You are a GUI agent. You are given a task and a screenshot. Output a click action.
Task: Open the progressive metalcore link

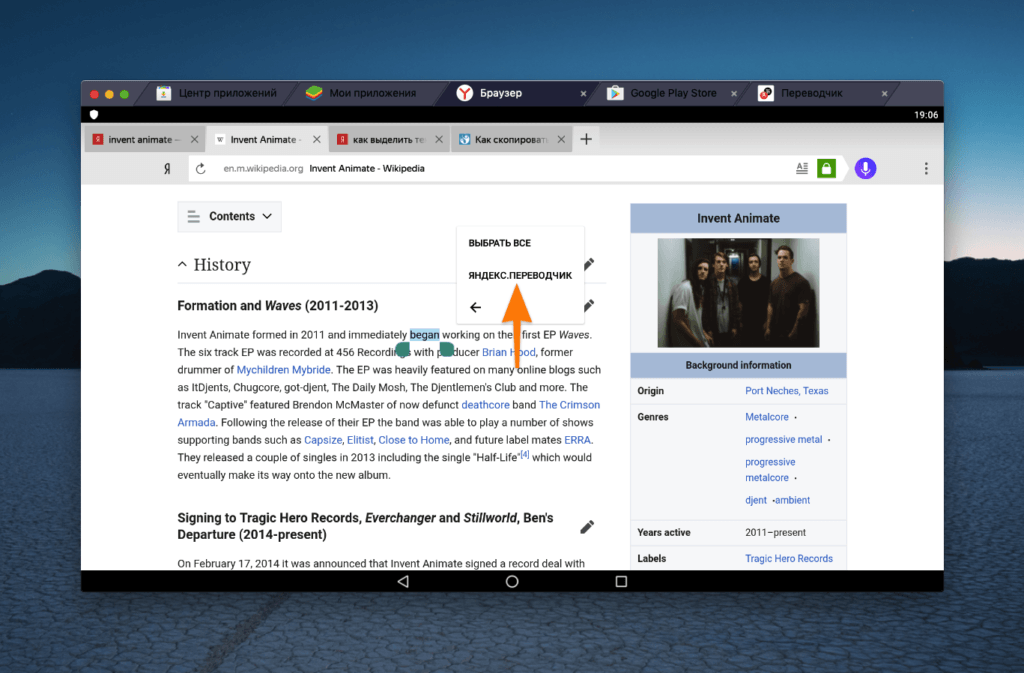click(x=770, y=470)
